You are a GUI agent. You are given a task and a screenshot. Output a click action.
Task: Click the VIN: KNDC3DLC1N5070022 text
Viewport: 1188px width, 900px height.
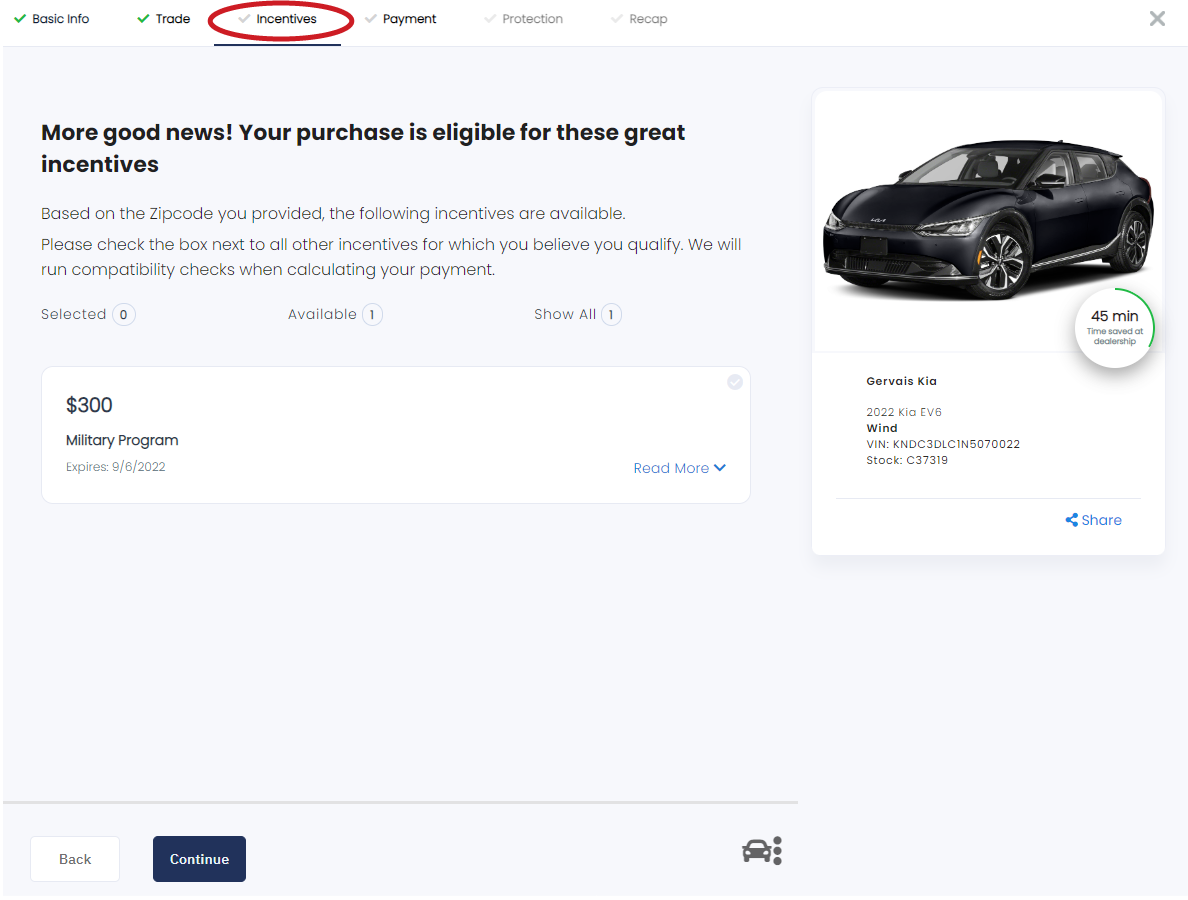[x=943, y=444]
